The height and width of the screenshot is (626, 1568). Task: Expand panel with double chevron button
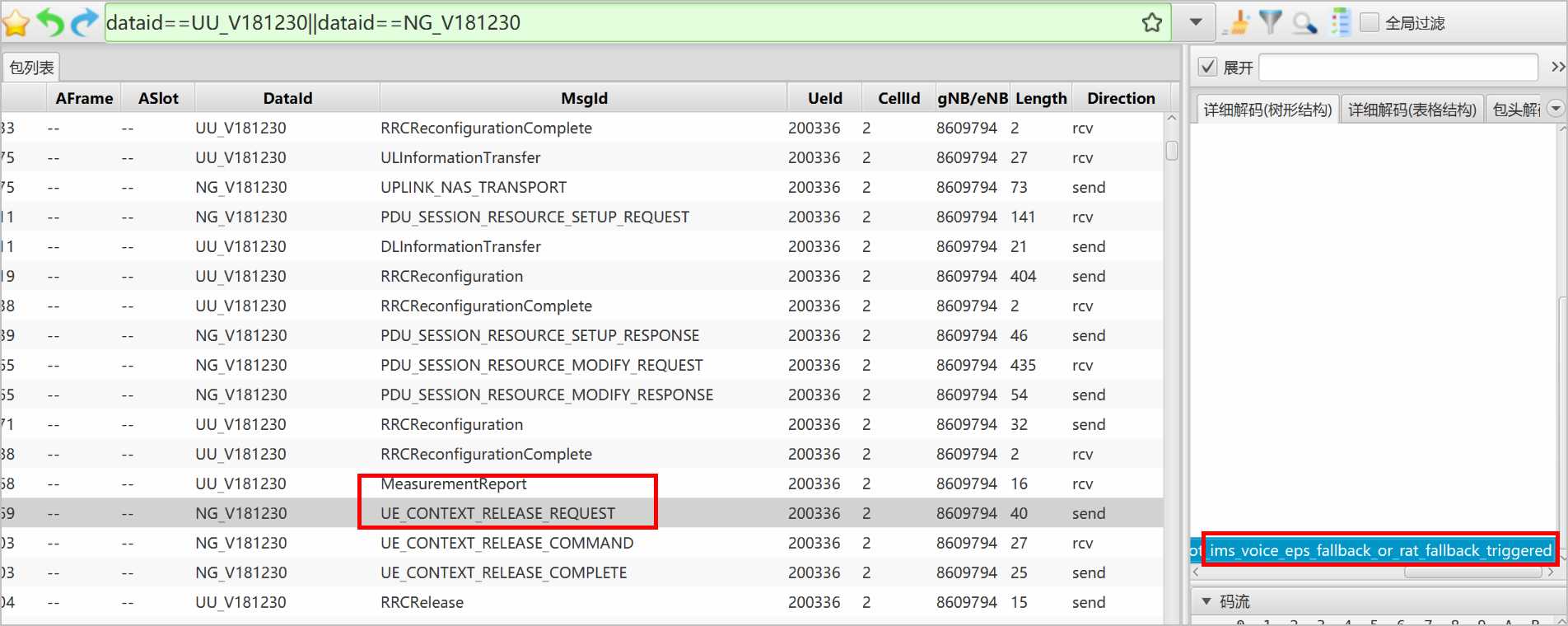click(1557, 67)
